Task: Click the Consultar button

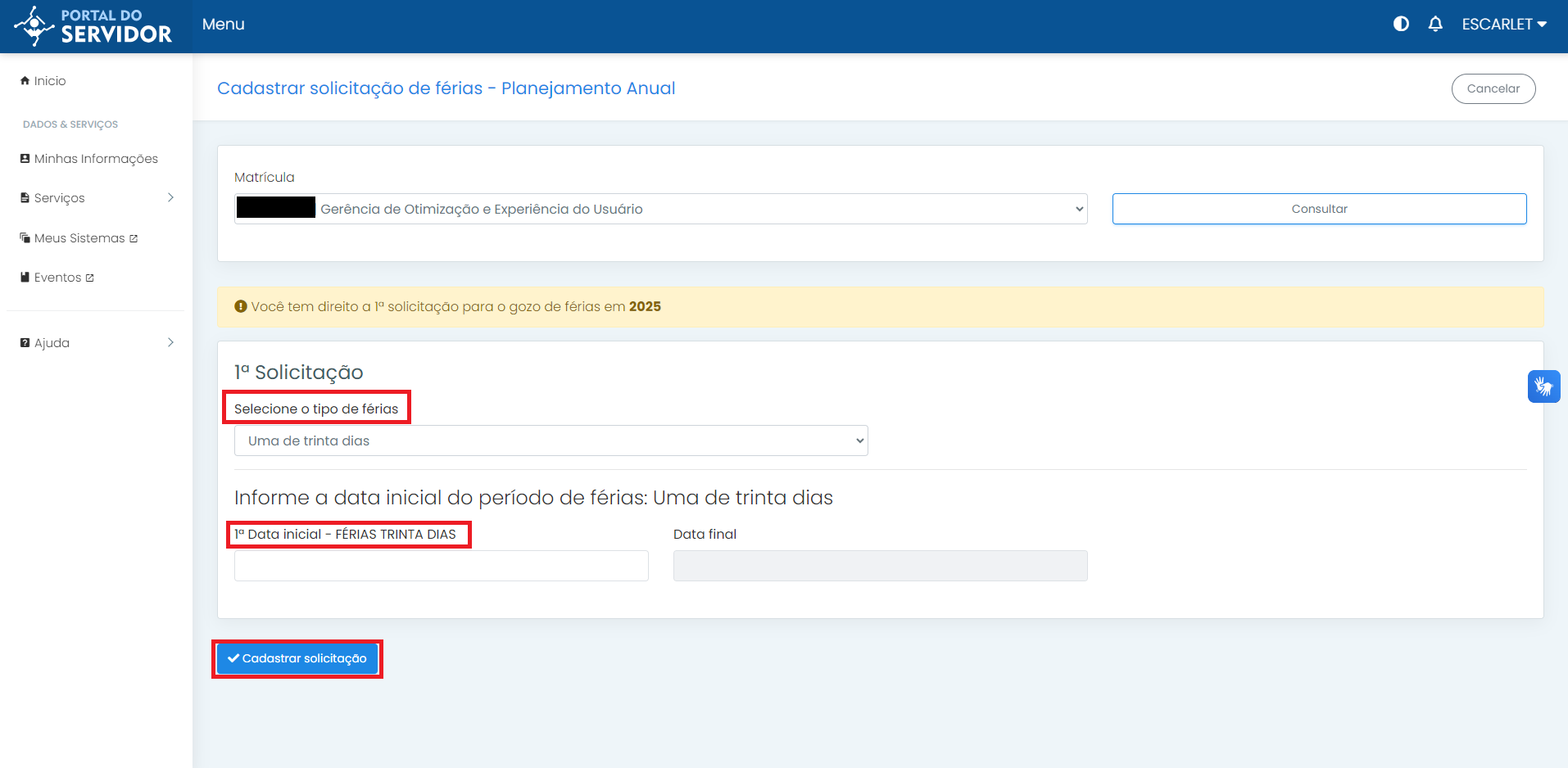Action: (1319, 209)
